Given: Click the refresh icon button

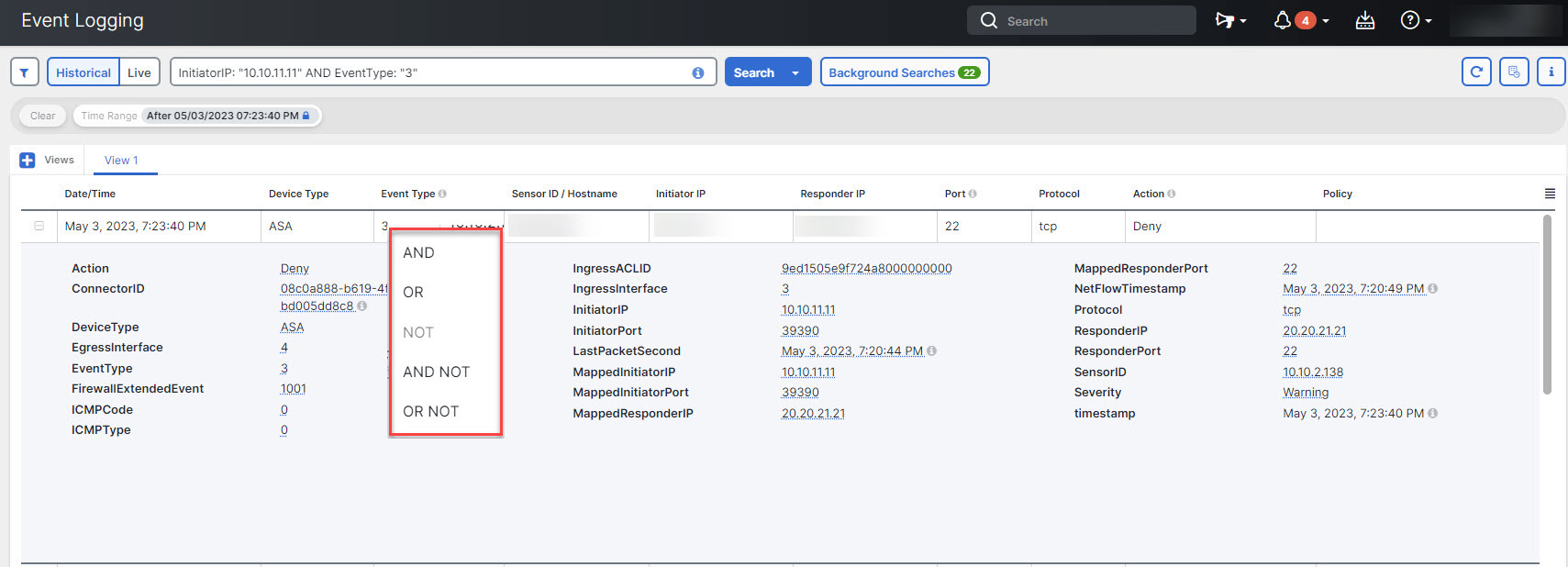Looking at the screenshot, I should tap(1476, 72).
